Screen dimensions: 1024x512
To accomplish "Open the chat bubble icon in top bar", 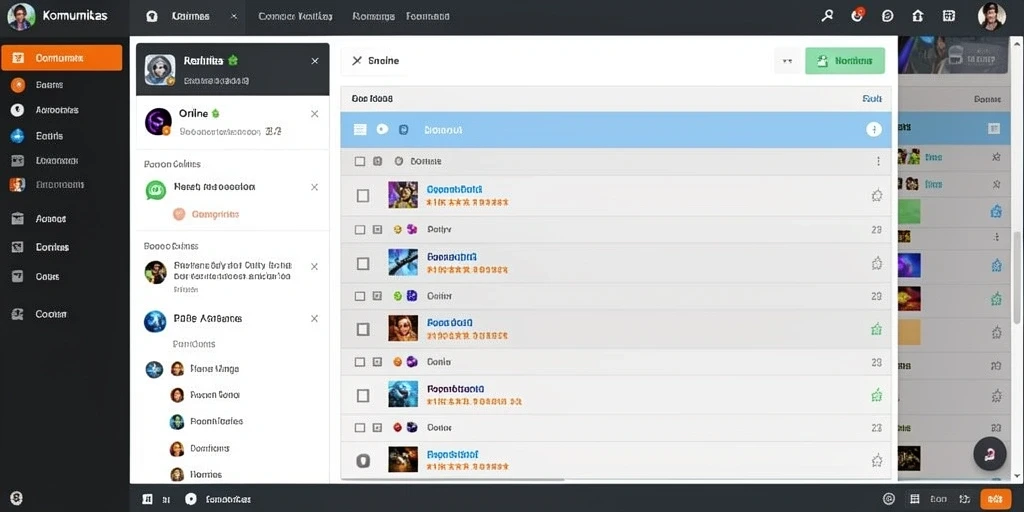I will point(888,16).
